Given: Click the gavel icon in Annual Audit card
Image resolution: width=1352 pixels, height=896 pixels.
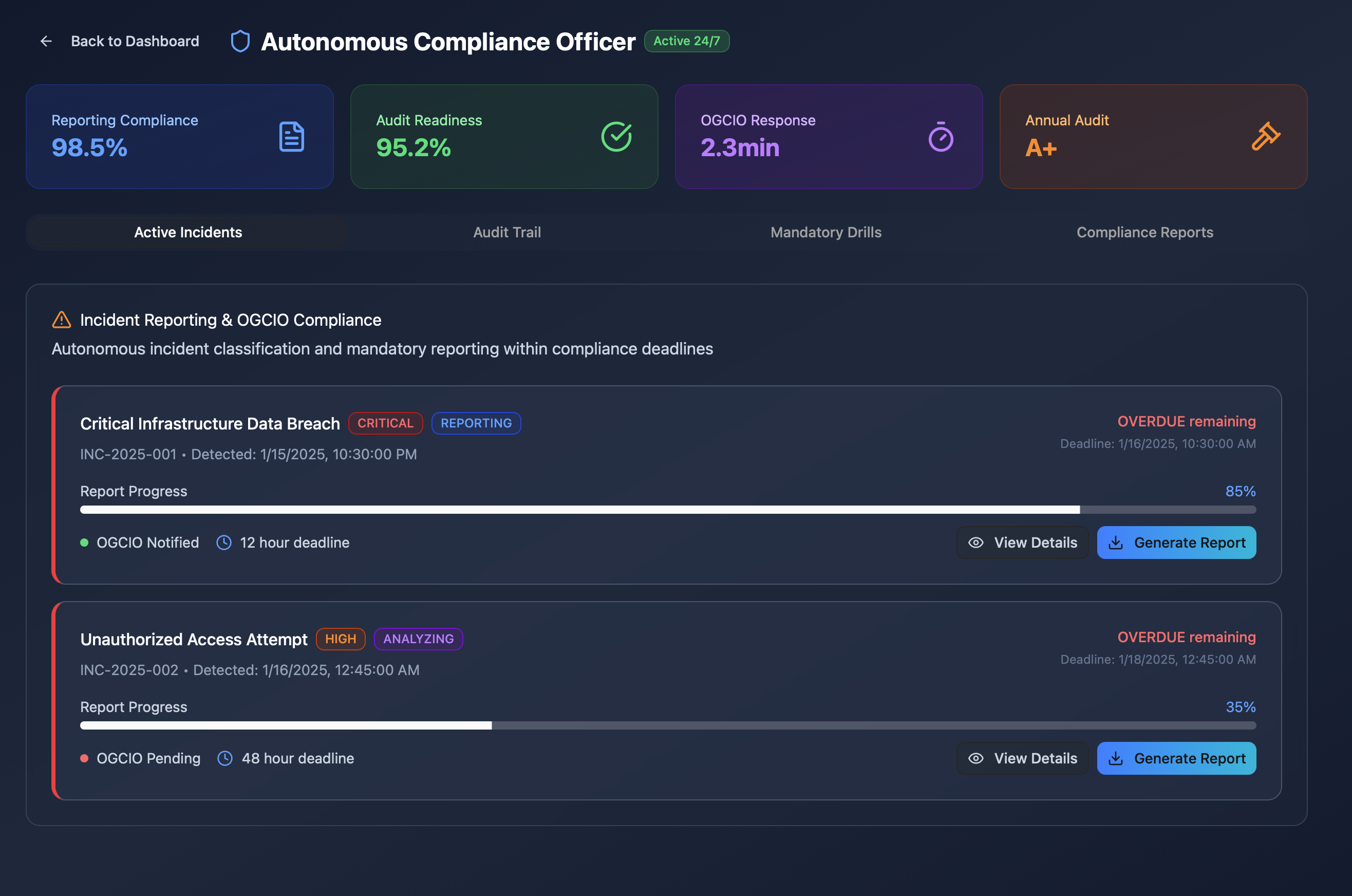Looking at the screenshot, I should (1265, 137).
